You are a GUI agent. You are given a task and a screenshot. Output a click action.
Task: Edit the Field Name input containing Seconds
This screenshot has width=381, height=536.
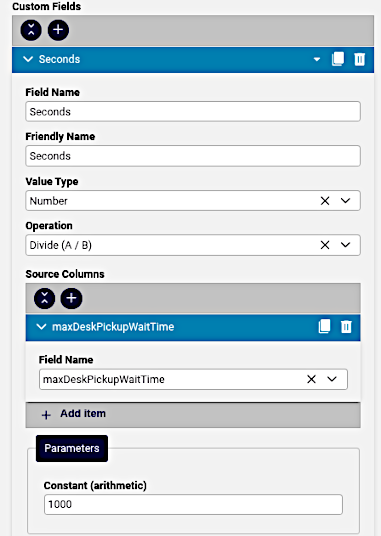(x=193, y=111)
